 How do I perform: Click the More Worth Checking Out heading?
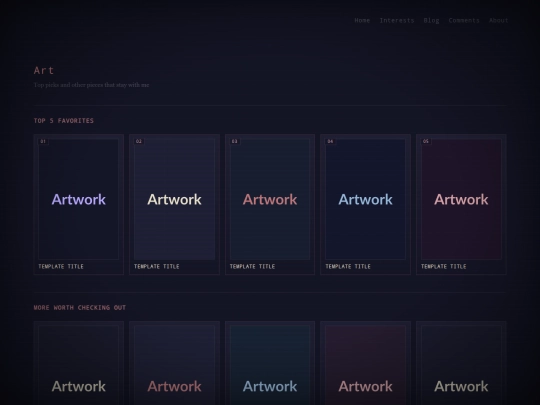pos(80,308)
